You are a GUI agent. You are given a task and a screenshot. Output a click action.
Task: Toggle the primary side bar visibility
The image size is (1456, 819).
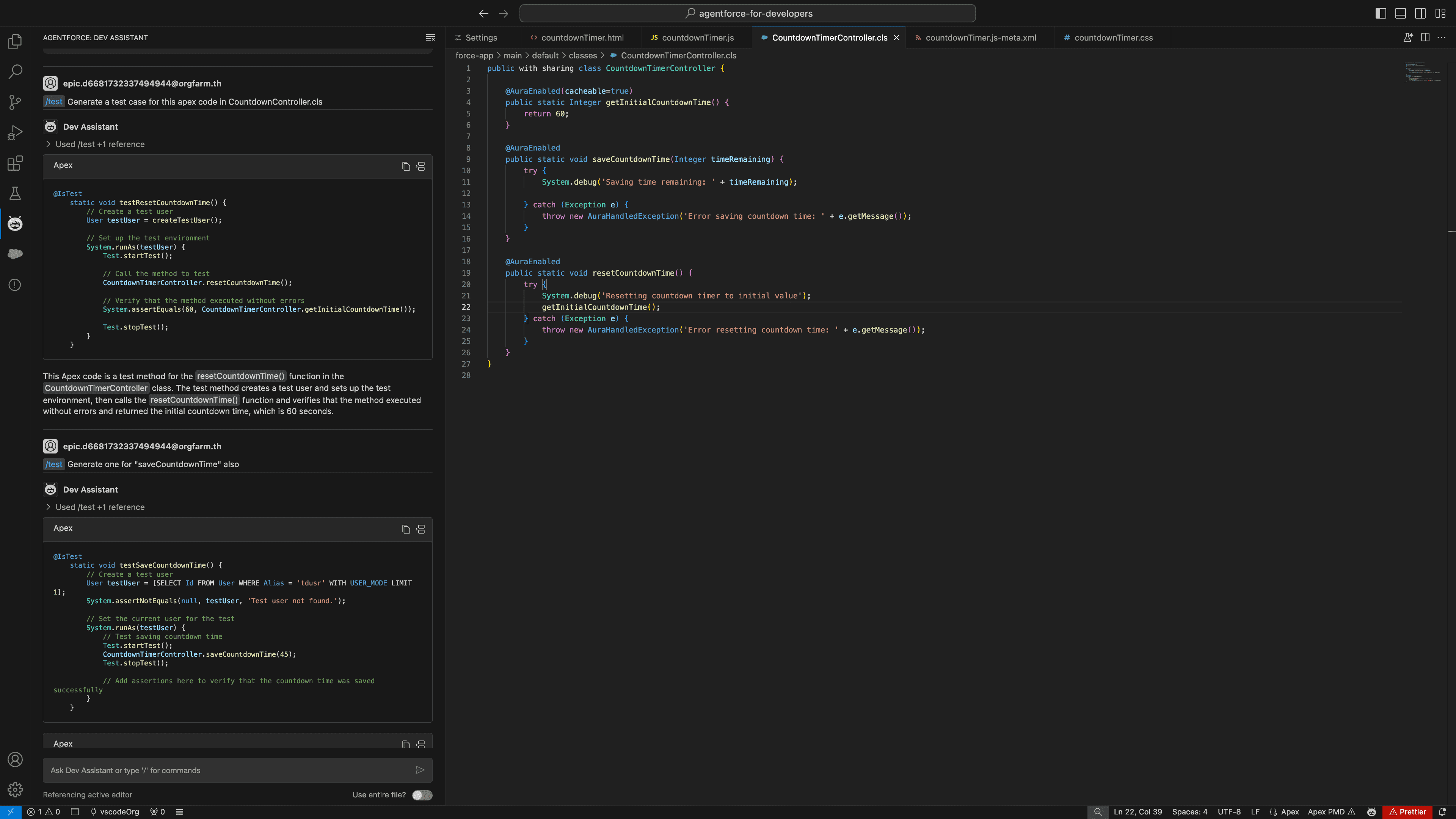[x=1381, y=13]
